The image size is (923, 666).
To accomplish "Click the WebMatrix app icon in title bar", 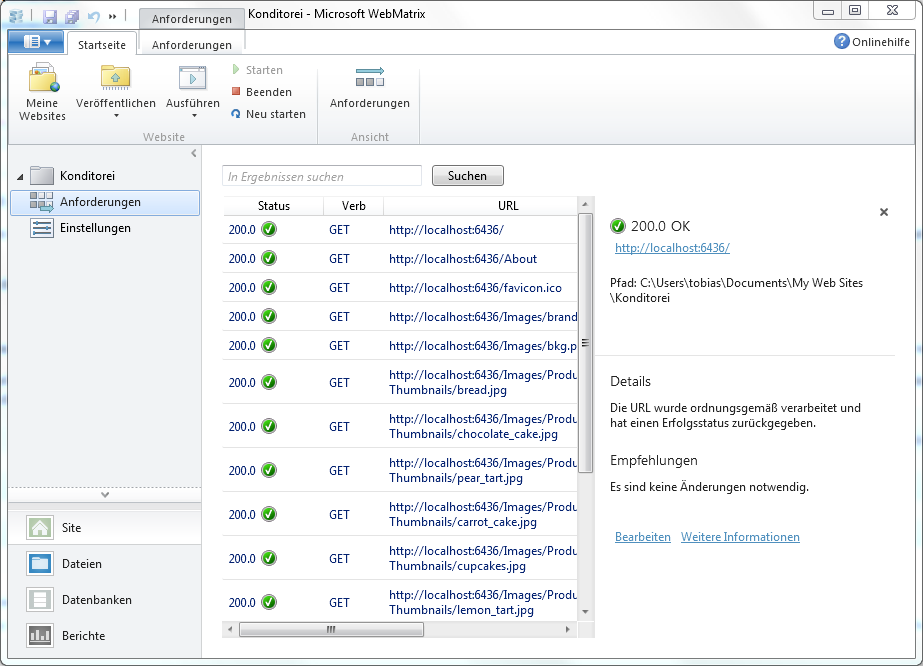I will click(16, 16).
